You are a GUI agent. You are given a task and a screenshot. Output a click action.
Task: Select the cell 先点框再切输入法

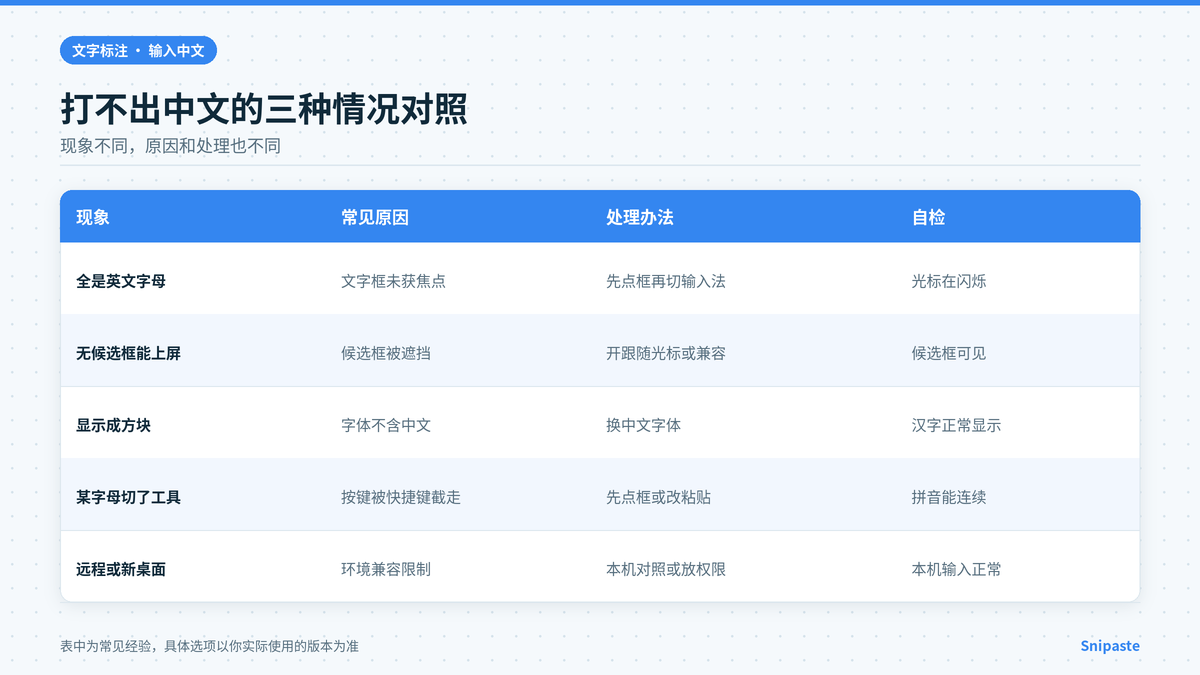[666, 281]
